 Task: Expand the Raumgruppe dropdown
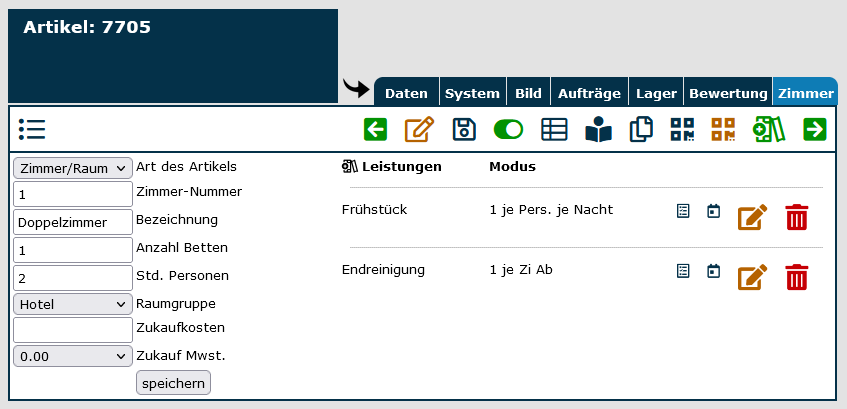(x=73, y=304)
